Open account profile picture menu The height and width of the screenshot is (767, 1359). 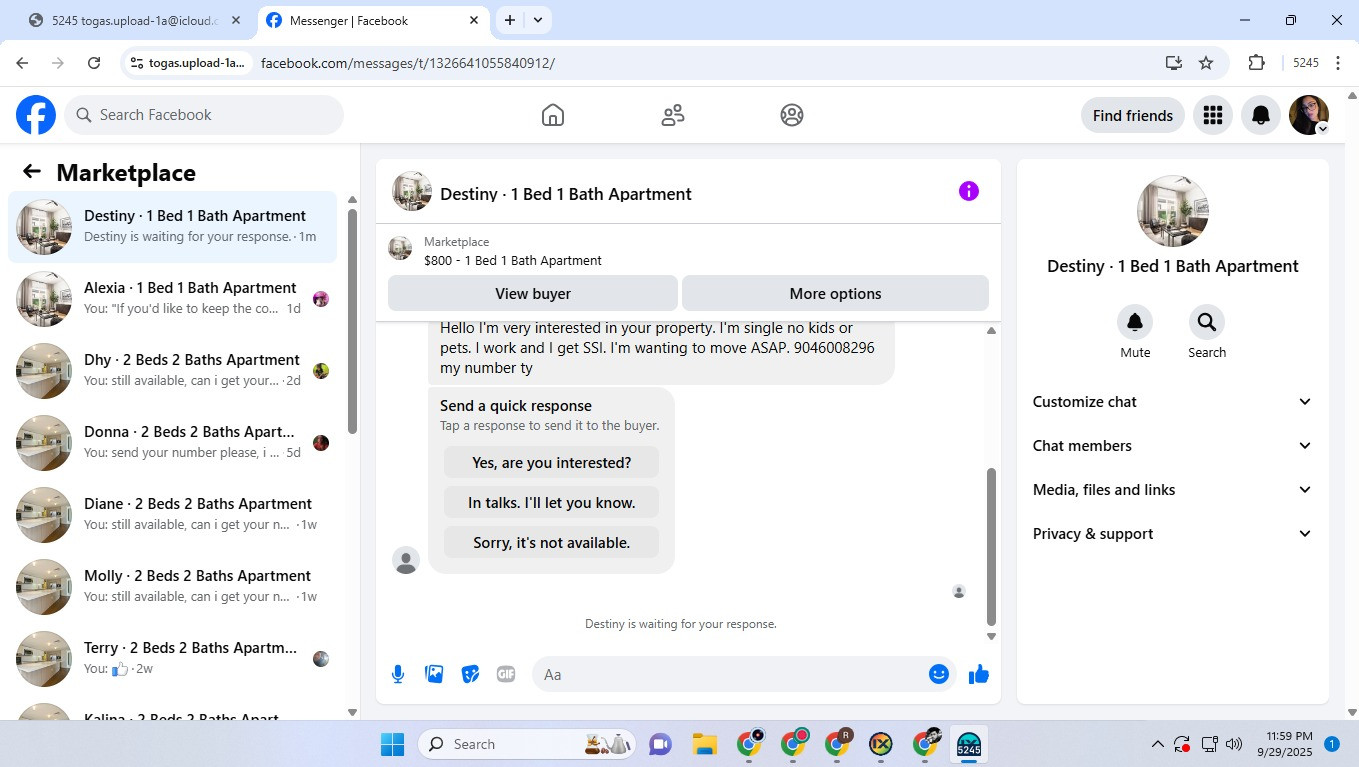point(1309,115)
